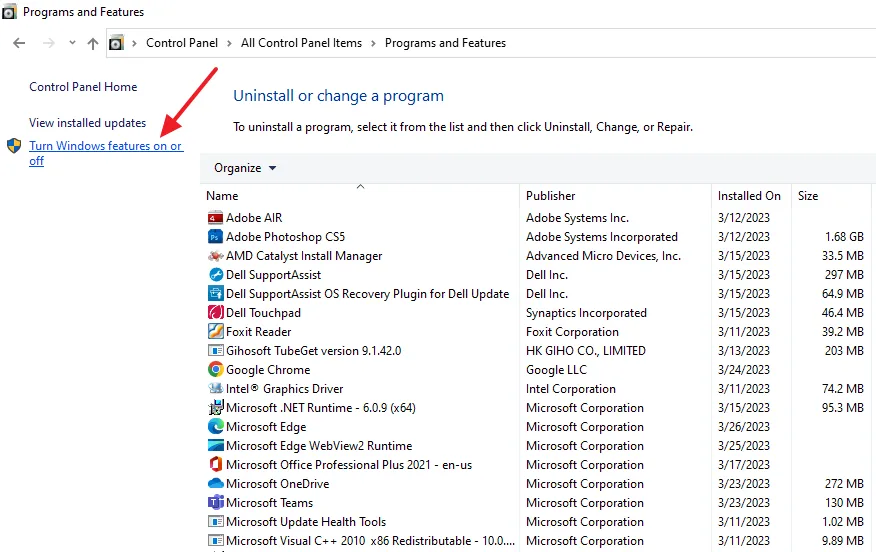Viewport: 876px width, 552px height.
Task: Click the 1.68 GB size value
Action: pos(844,237)
